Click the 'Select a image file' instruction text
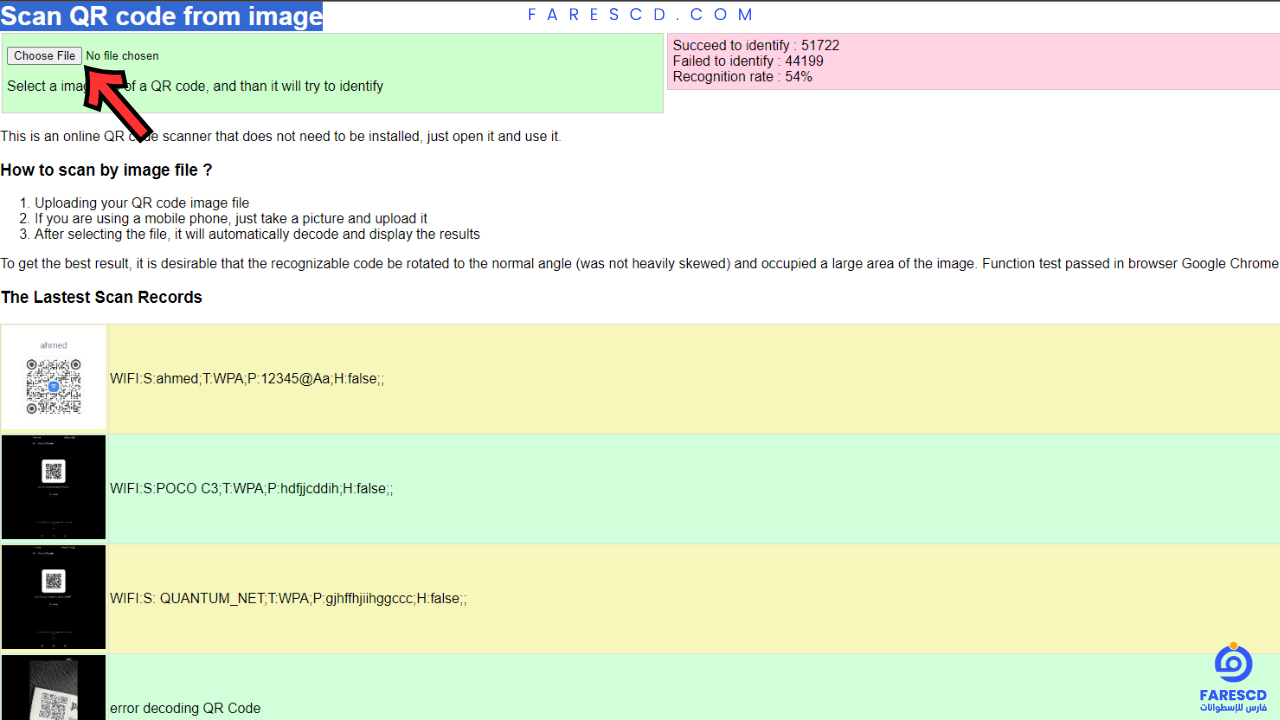The height and width of the screenshot is (720, 1280). [x=195, y=86]
